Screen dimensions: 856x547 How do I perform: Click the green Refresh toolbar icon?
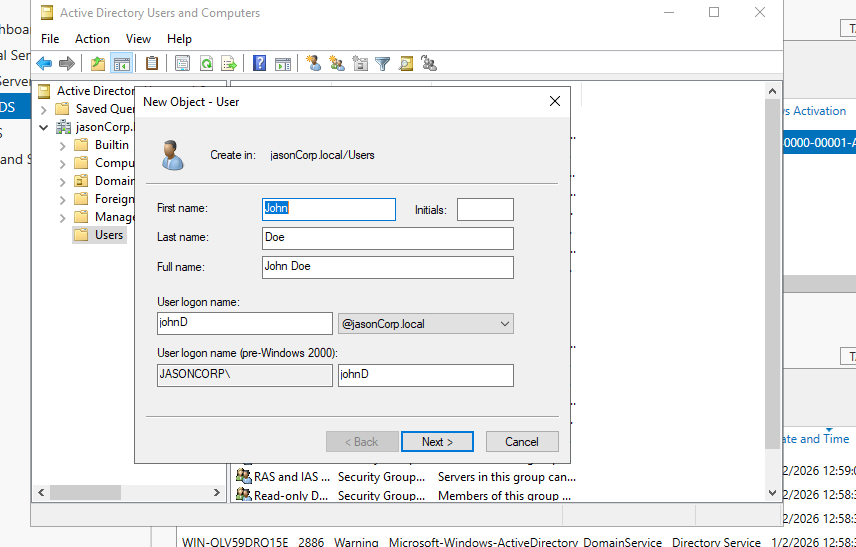point(206,63)
